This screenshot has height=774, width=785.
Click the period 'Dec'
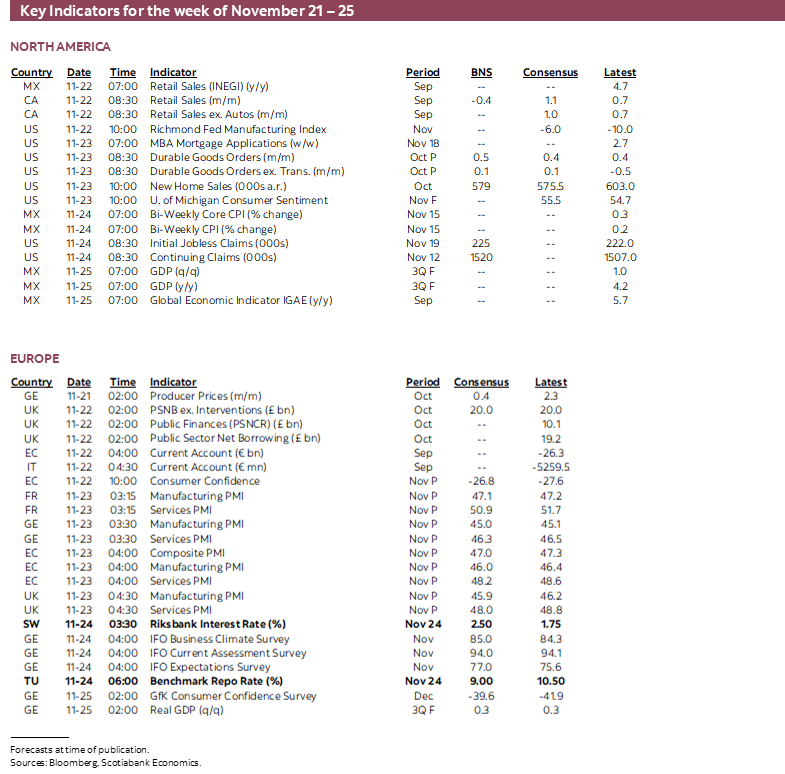pos(423,696)
